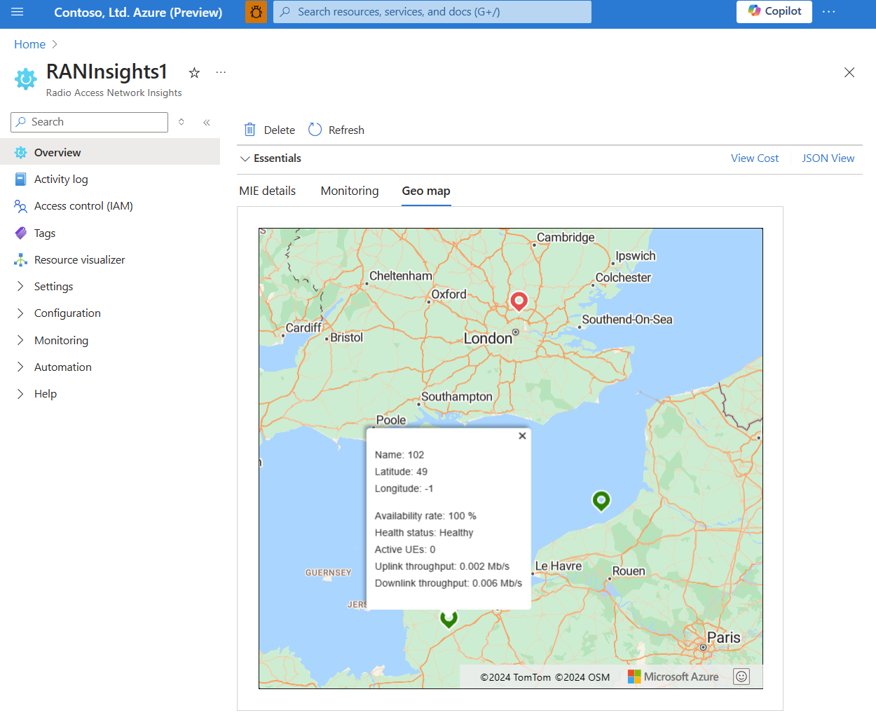The height and width of the screenshot is (720, 876).
Task: Select the Geo map tab
Action: coord(426,191)
